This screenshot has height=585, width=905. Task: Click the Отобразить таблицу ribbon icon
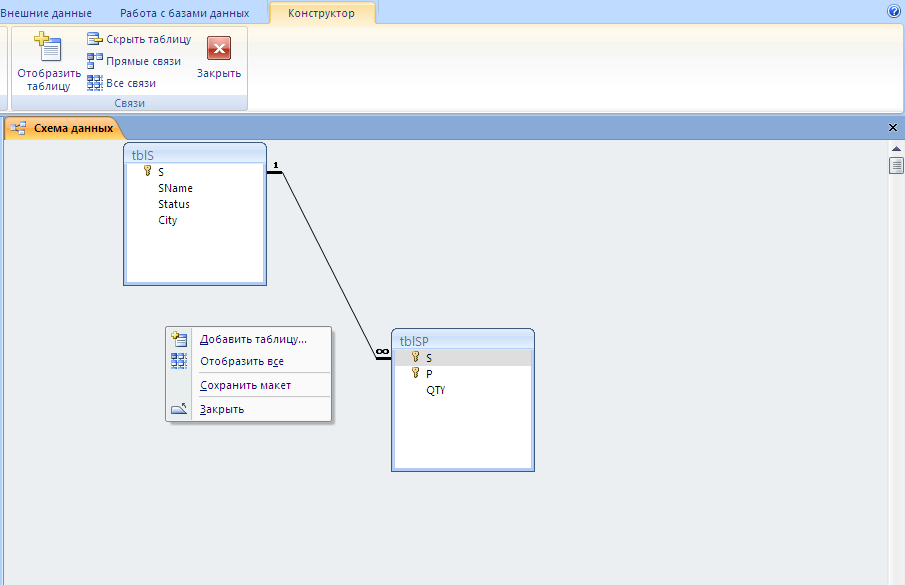(48, 47)
